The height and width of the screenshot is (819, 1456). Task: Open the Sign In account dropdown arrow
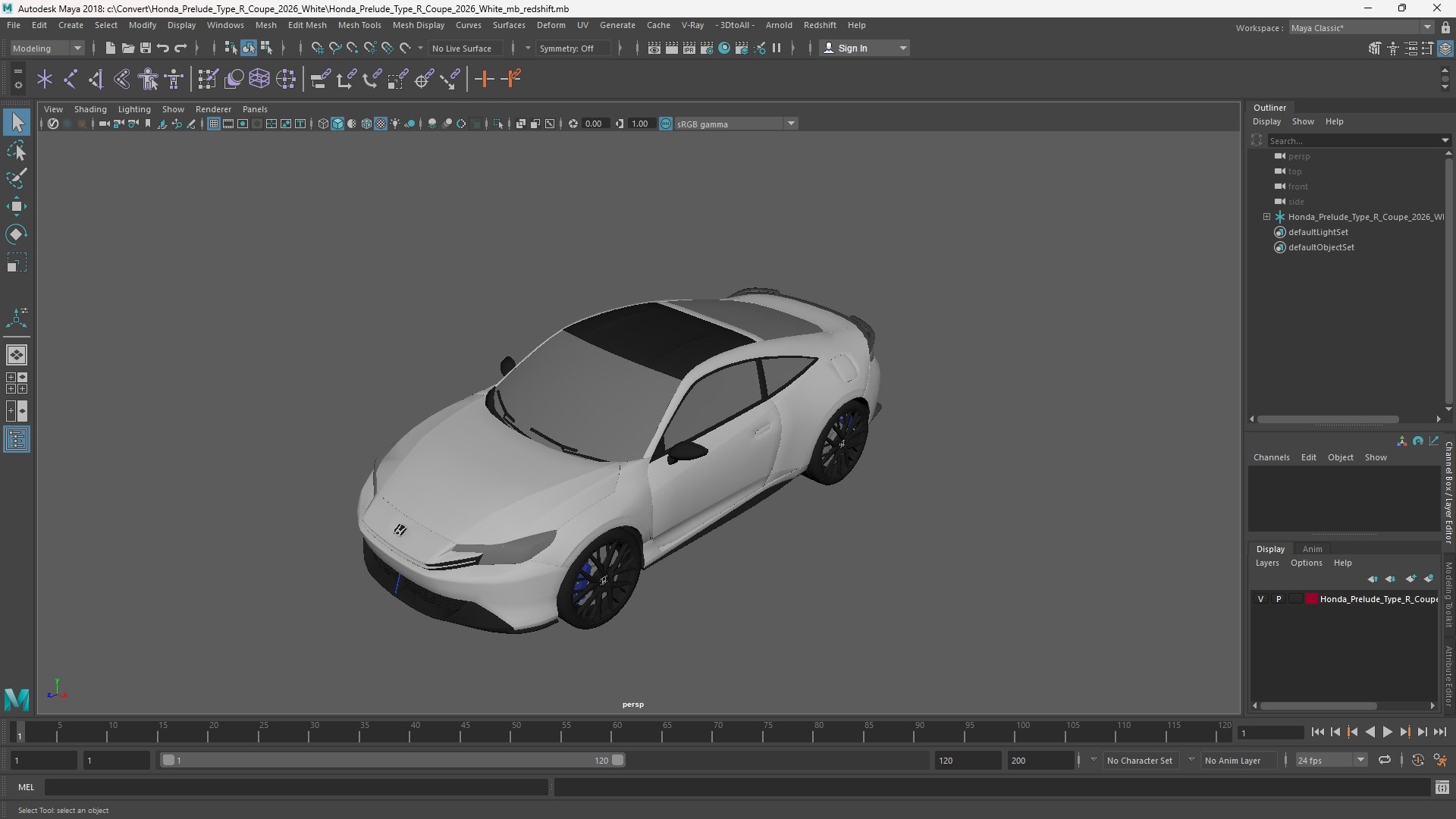[x=902, y=48]
